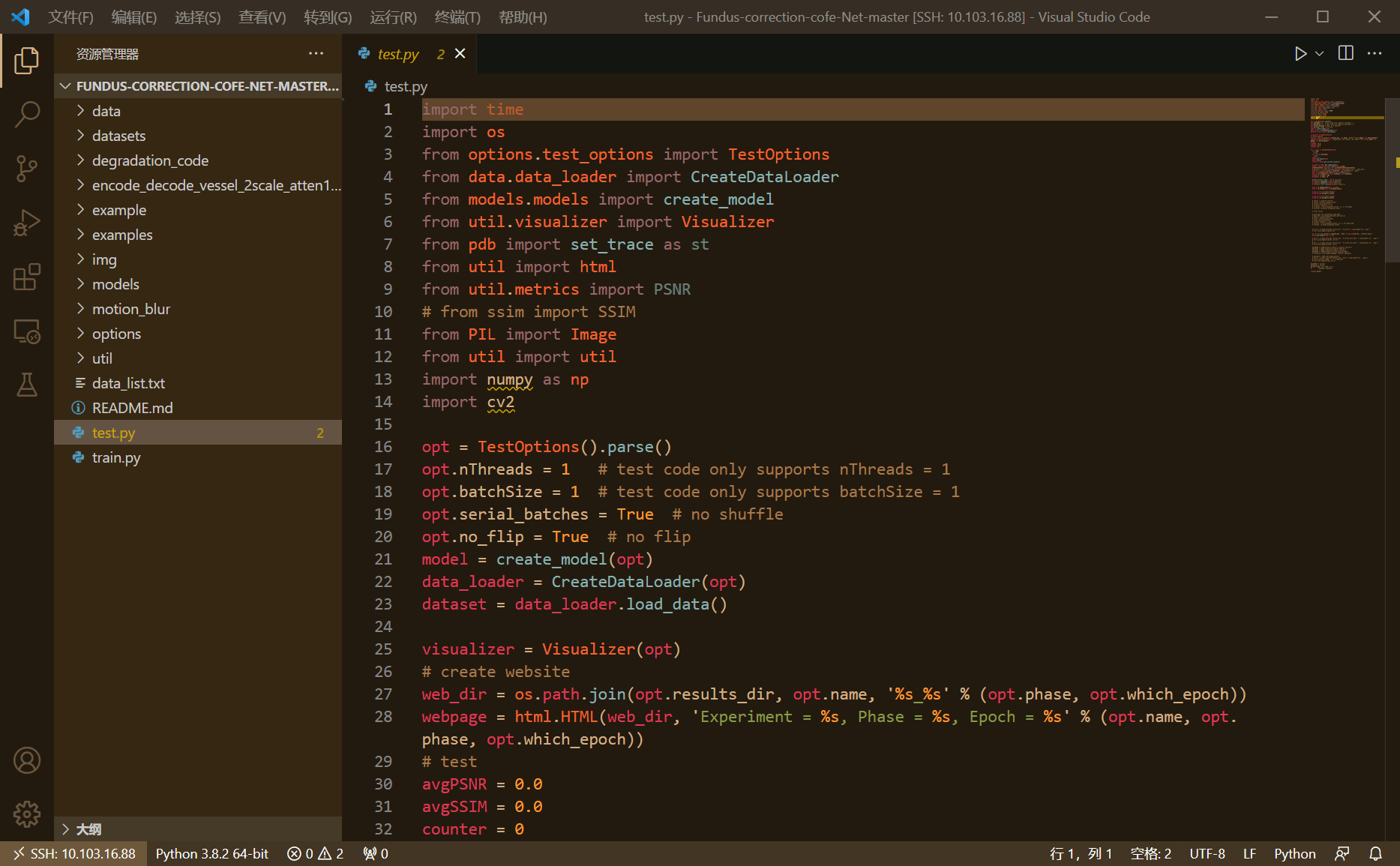Screen dimensions: 1400x866
Task: Open the 终端(T) menu
Action: pyautogui.click(x=457, y=16)
